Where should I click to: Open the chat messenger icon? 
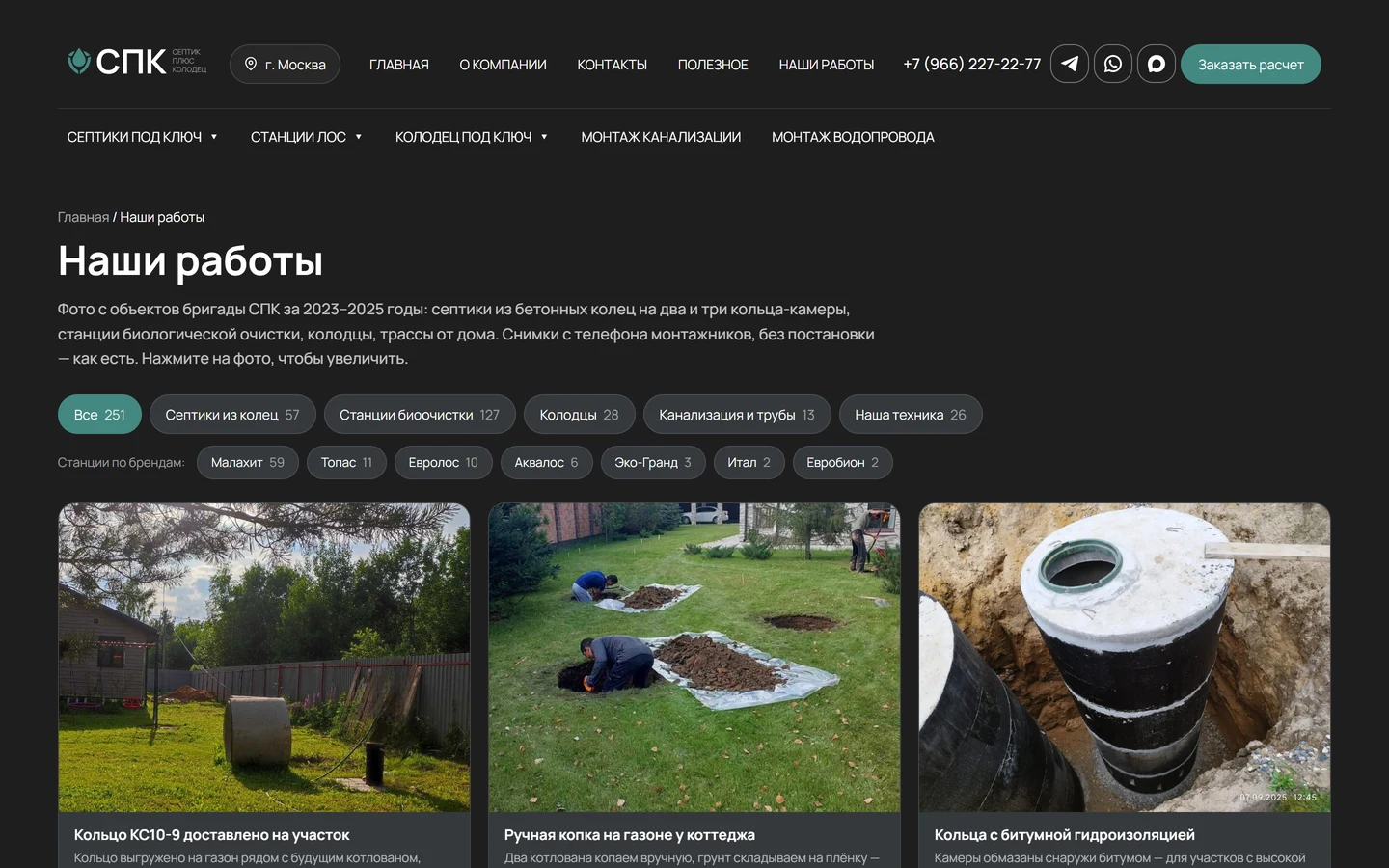pyautogui.click(x=1157, y=64)
